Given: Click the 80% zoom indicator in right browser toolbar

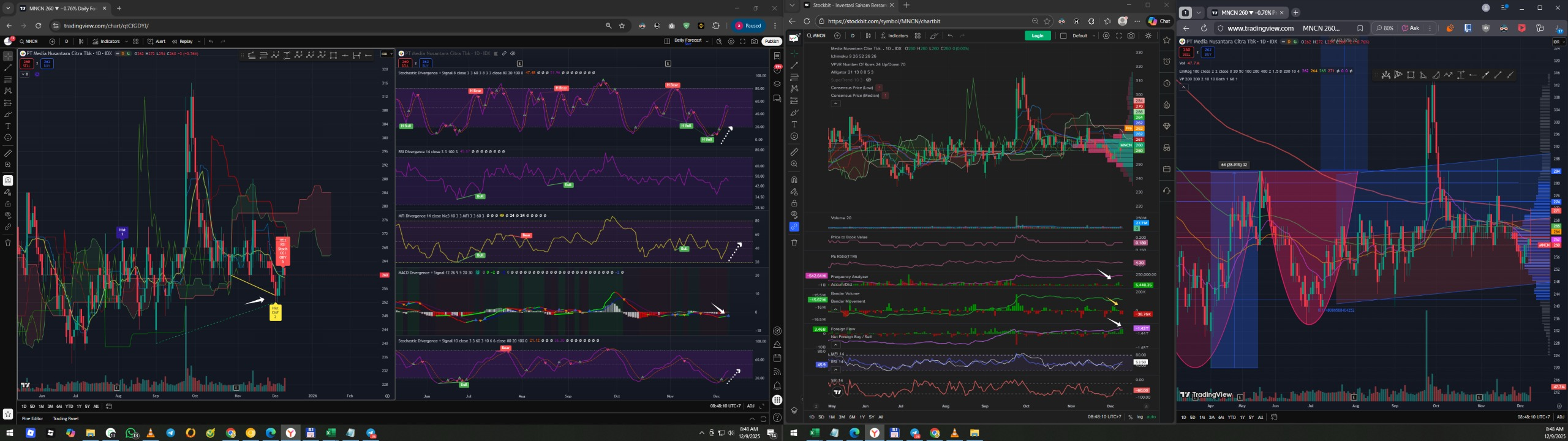Looking at the screenshot, I should 1384,28.
